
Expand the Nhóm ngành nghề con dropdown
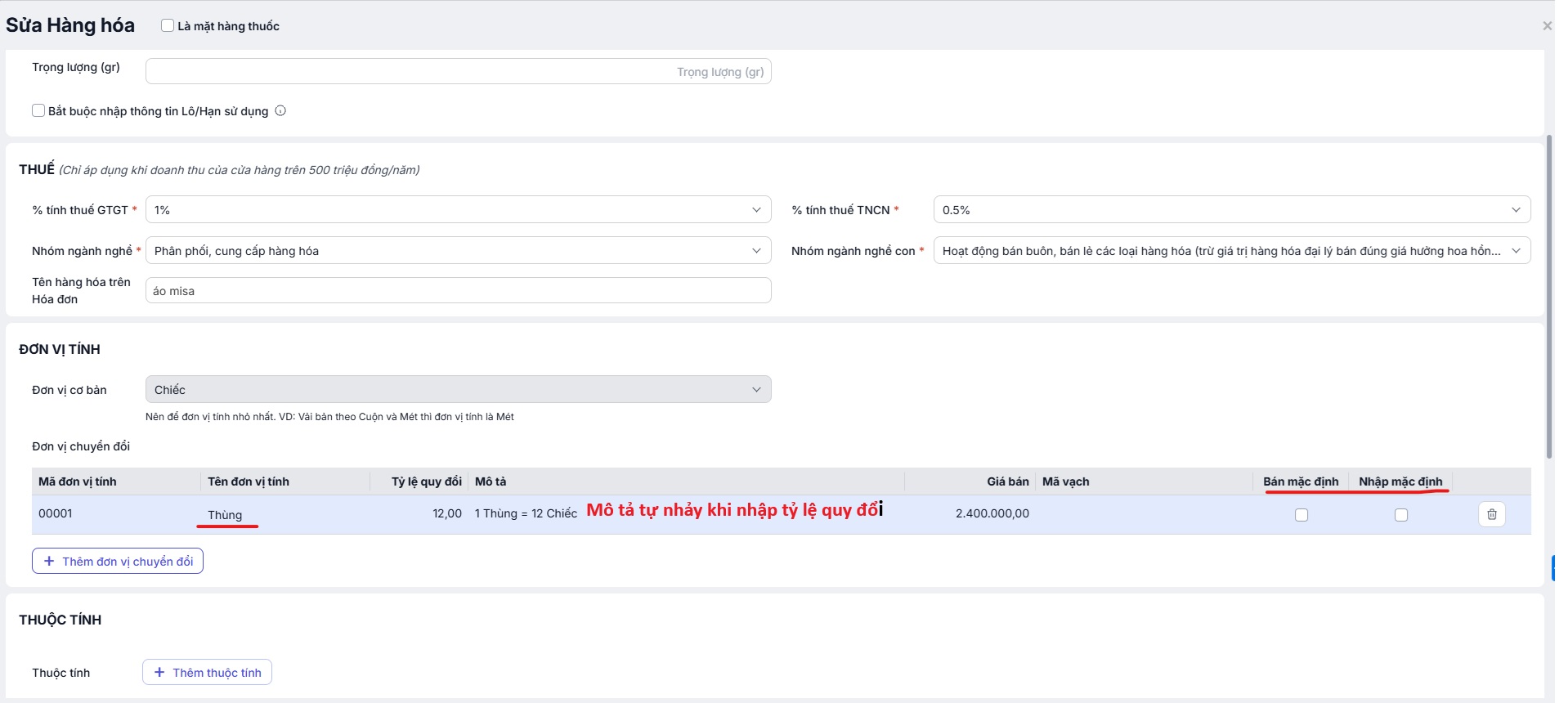[x=1231, y=251]
